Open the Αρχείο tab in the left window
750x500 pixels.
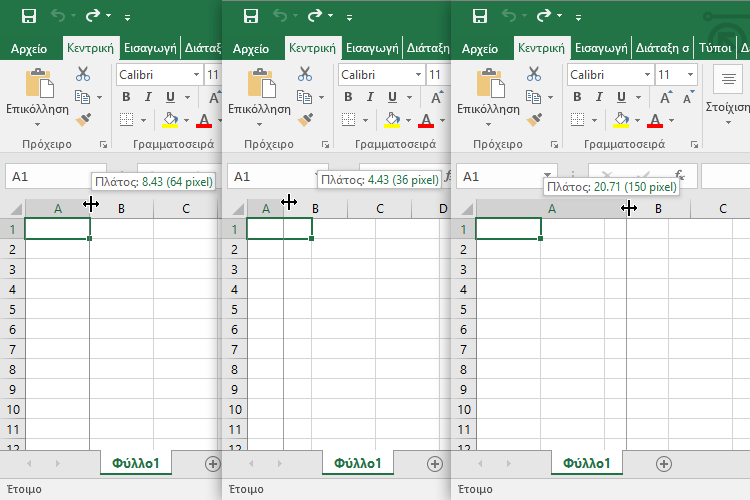[29, 49]
